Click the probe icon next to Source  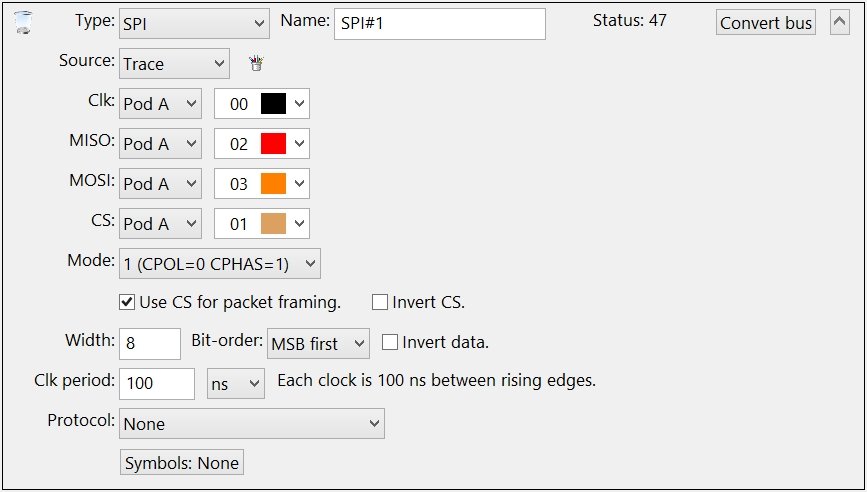click(x=256, y=64)
